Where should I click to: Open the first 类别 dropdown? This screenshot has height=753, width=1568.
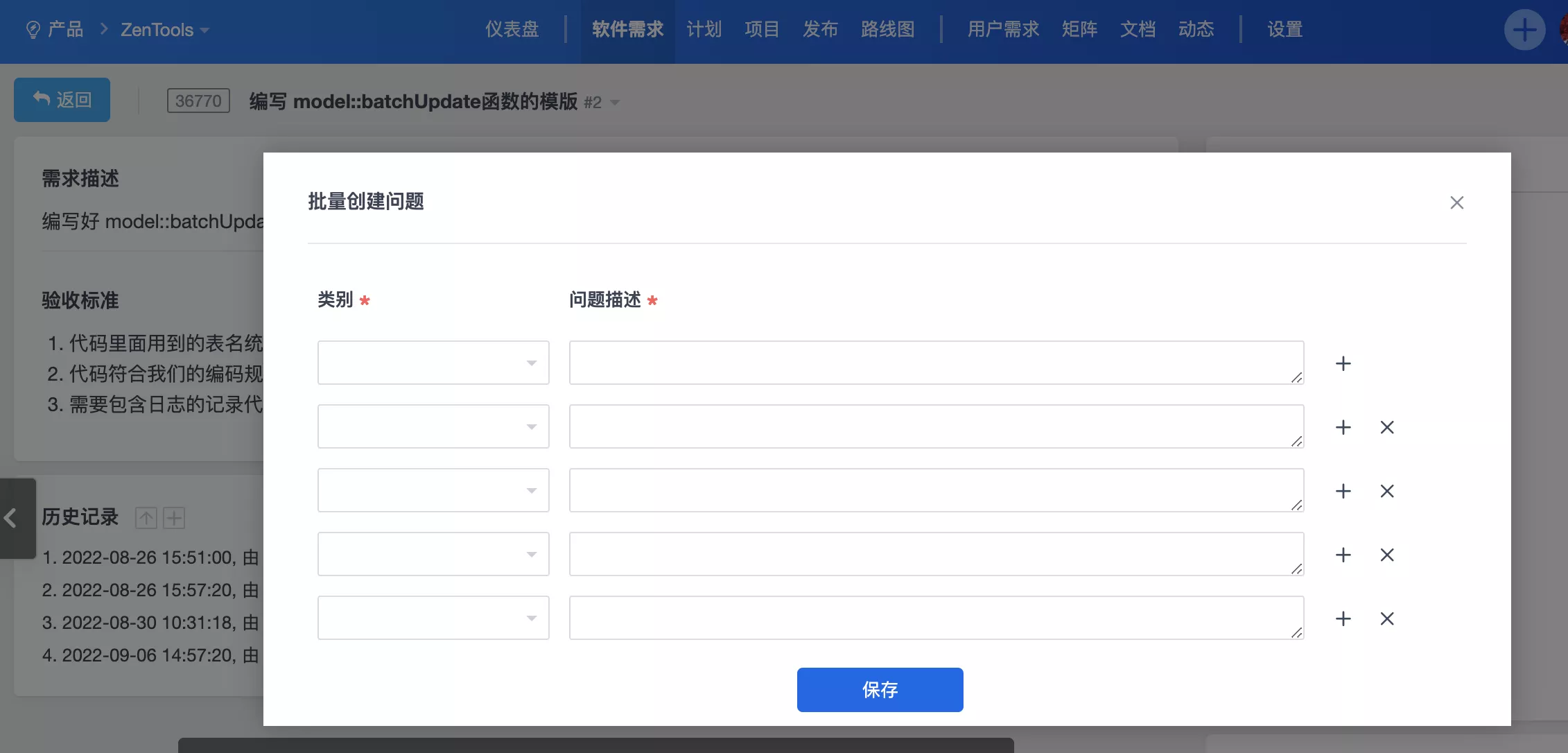pos(433,363)
